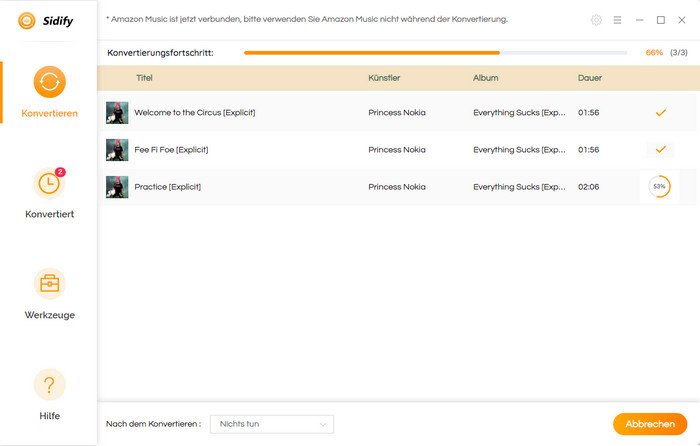Open the Konvertieren section icon
Image resolution: width=700 pixels, height=446 pixels.
tap(49, 82)
